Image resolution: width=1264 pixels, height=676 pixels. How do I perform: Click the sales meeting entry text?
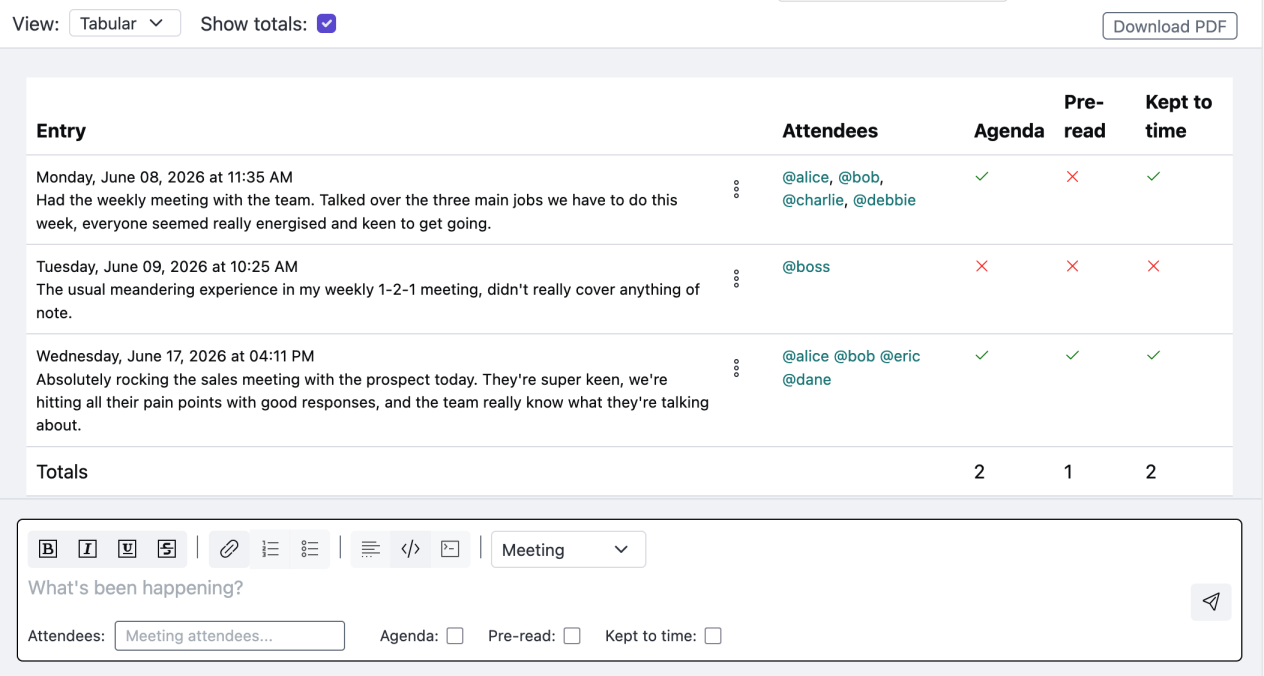[x=372, y=402]
